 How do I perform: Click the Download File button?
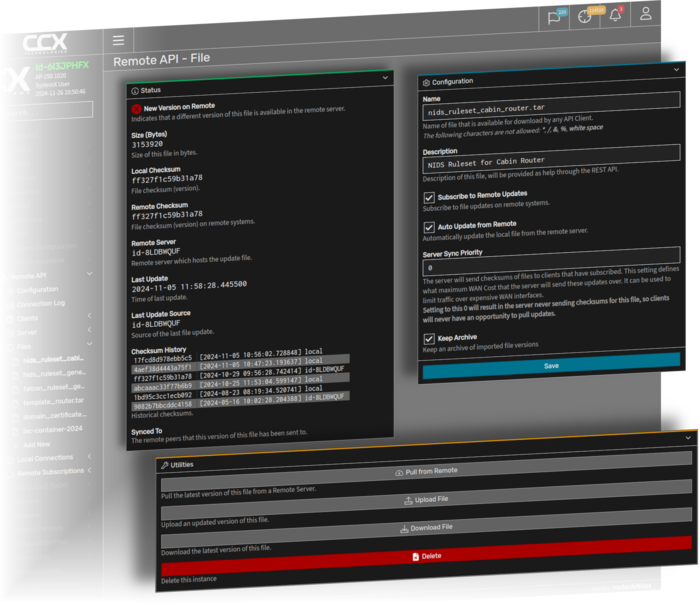point(426,529)
